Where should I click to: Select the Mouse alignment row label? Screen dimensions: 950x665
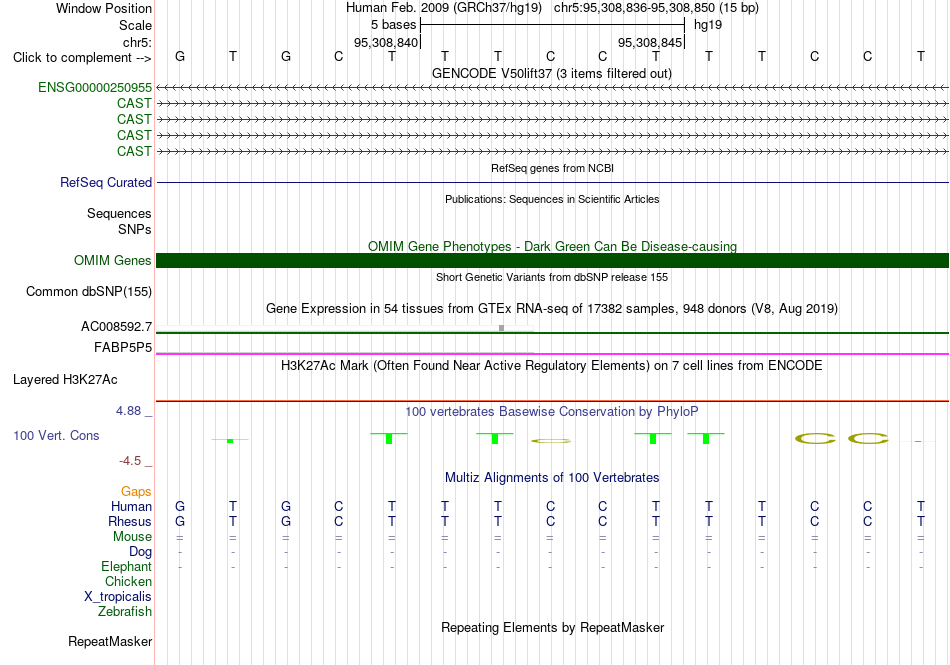[132, 537]
